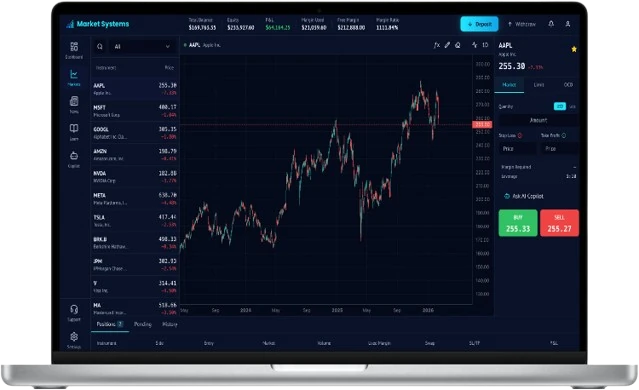
Task: Toggle the AAPL favorite star
Action: [x=574, y=49]
